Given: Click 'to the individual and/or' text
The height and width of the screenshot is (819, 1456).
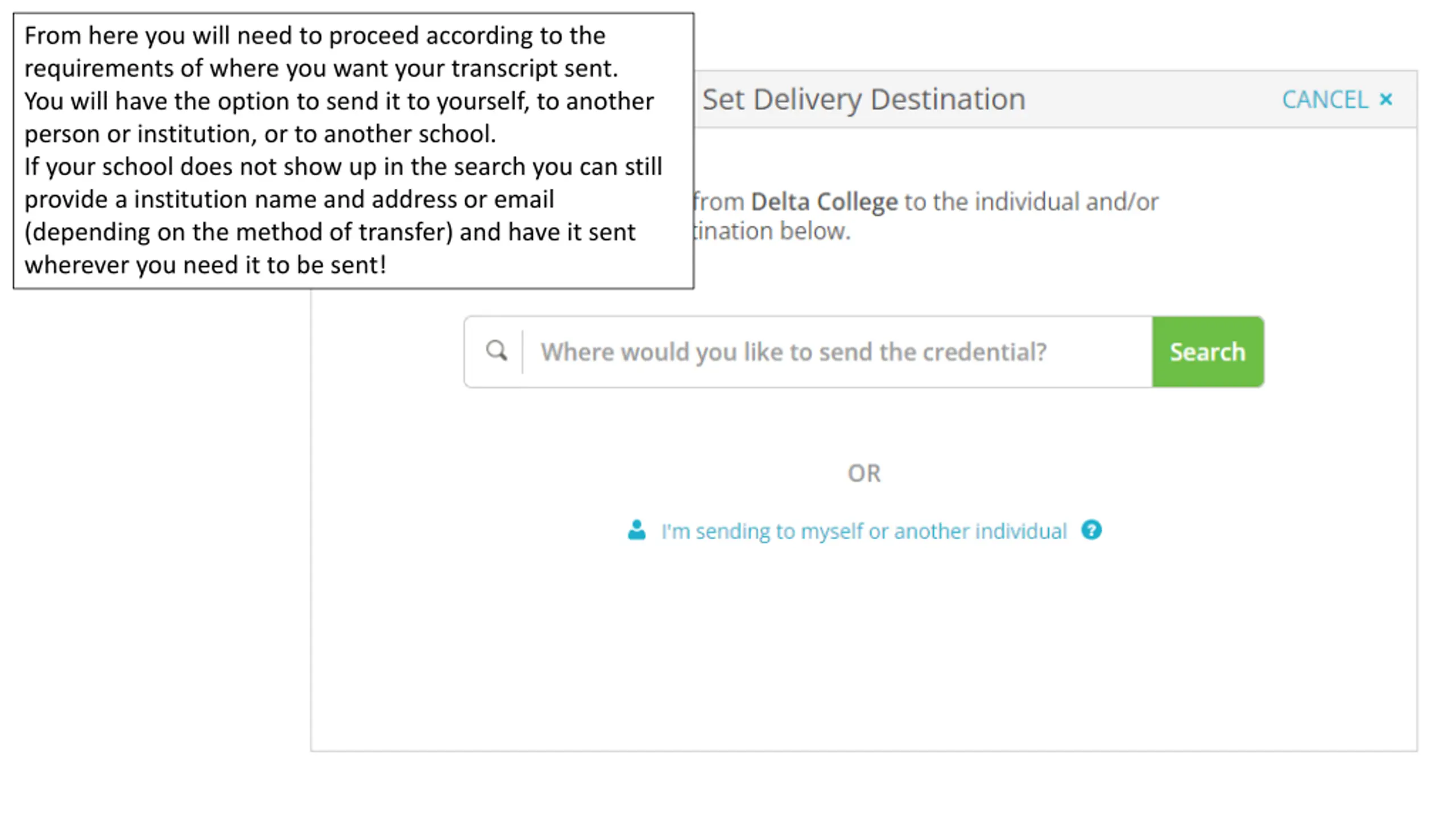Looking at the screenshot, I should pyautogui.click(x=1031, y=201).
